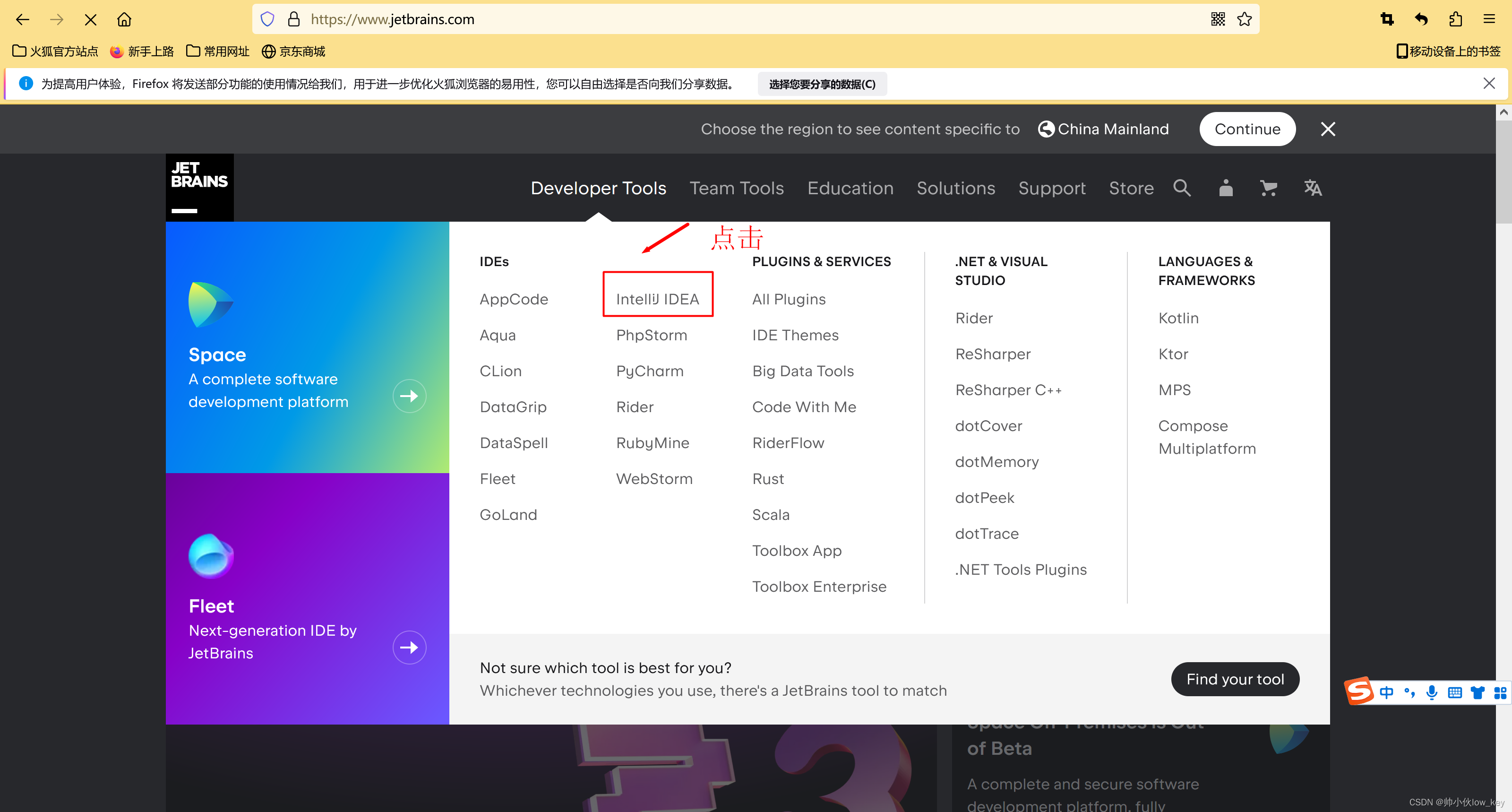Open the JetBrains site search icon
The image size is (1512, 812).
coord(1182,188)
